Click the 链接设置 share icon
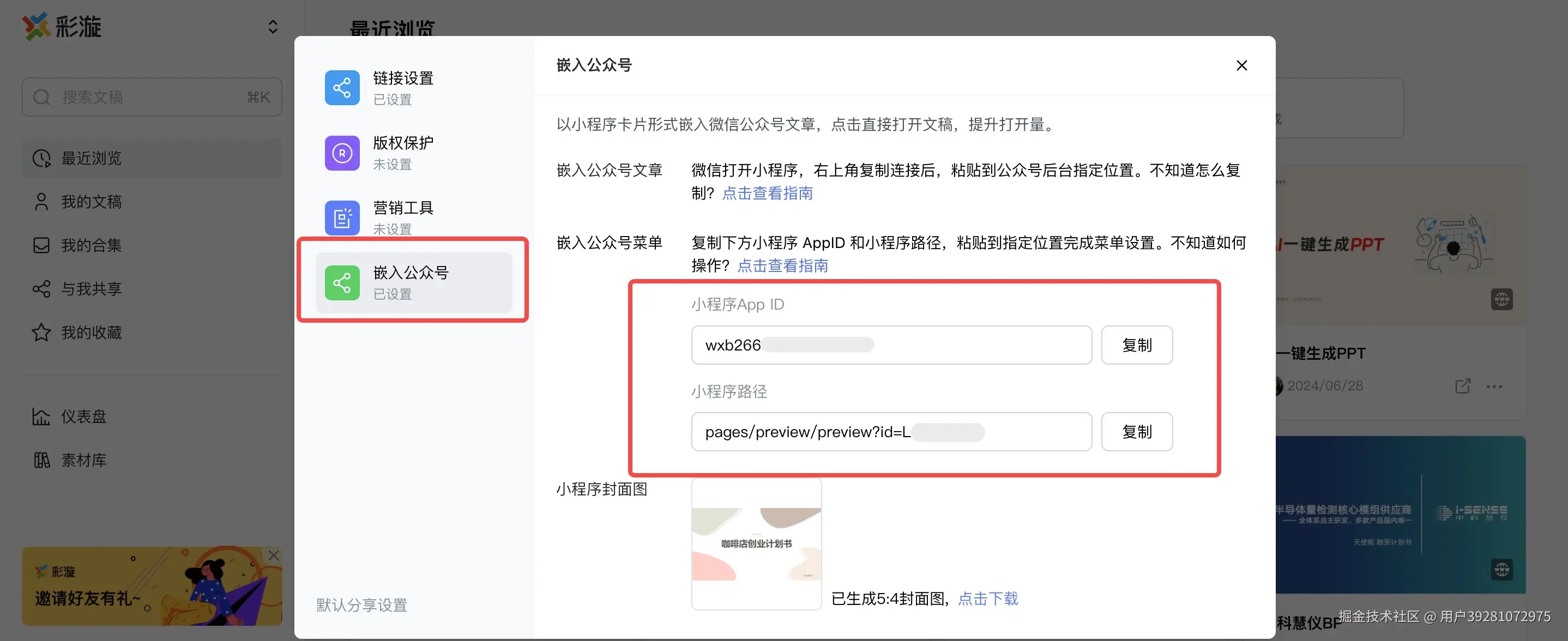1568x641 pixels. (342, 88)
